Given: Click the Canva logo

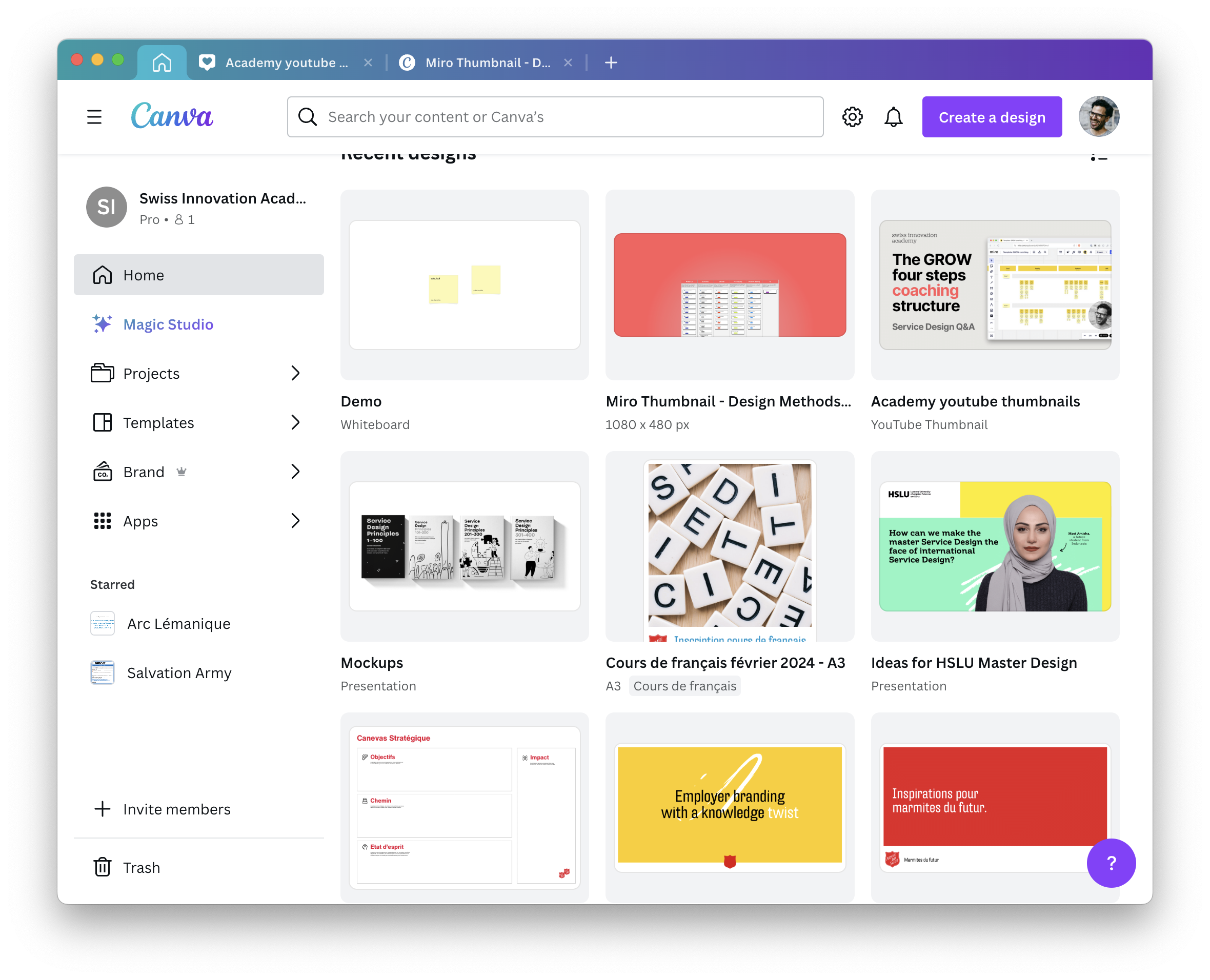Looking at the screenshot, I should point(172,116).
